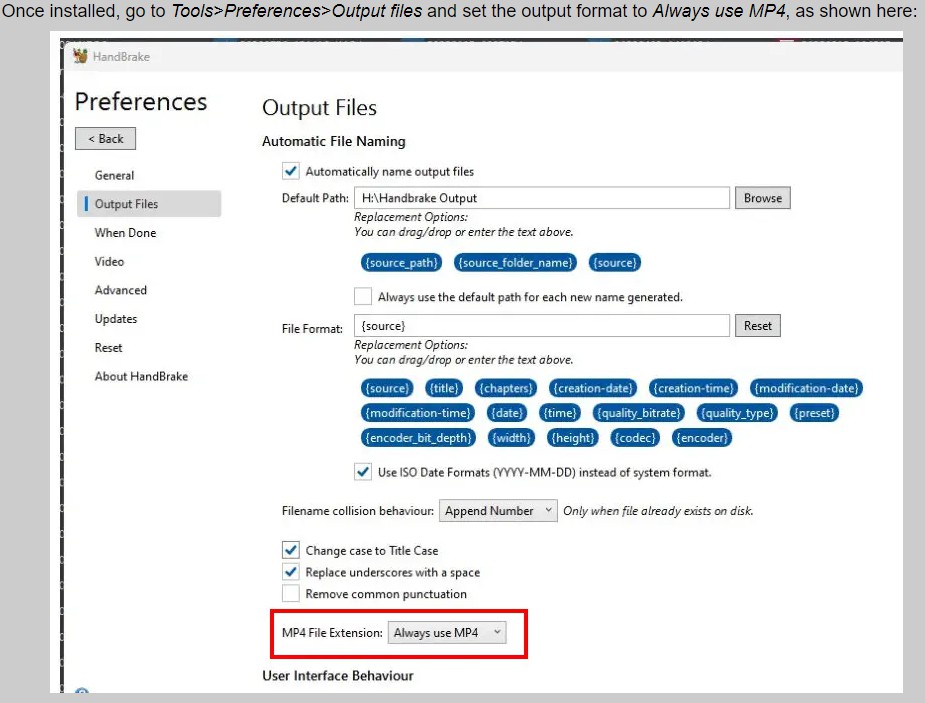Toggle Change case to Title Case
The image size is (925, 703).
[291, 550]
